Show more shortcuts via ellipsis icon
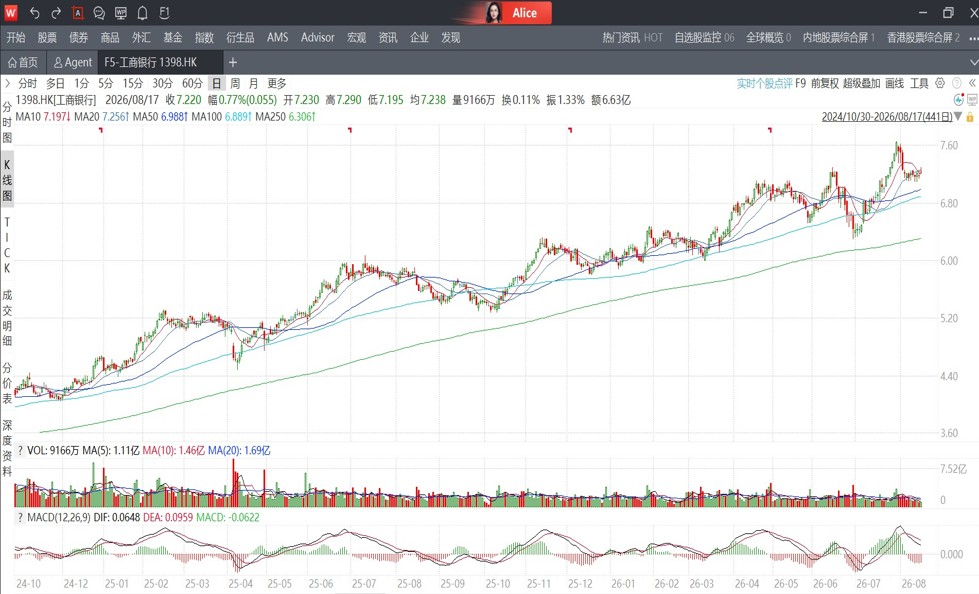Viewport: 979px width, 594px height. tap(972, 37)
